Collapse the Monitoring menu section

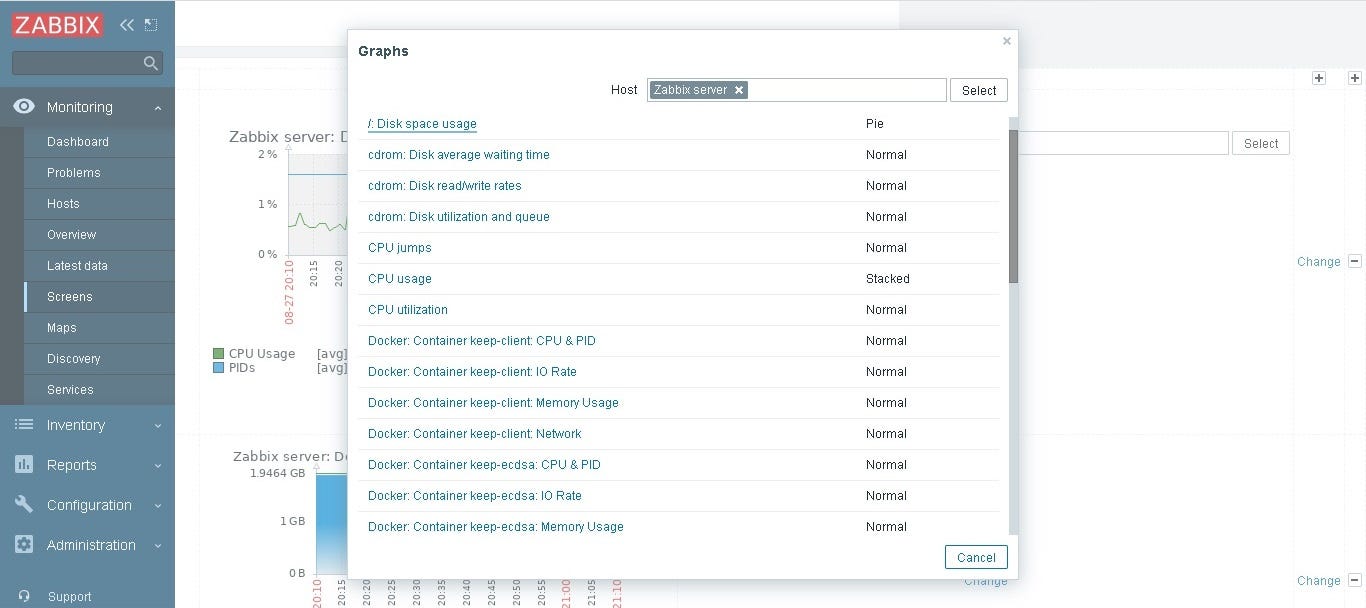[x=158, y=108]
